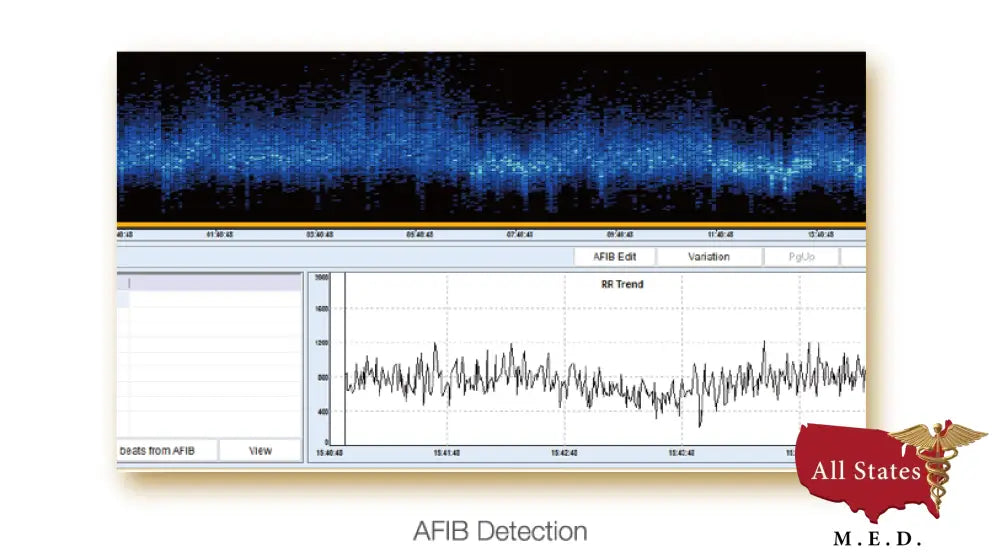
Task: Jump to 11:40:48 on the timeline
Action: coord(720,235)
